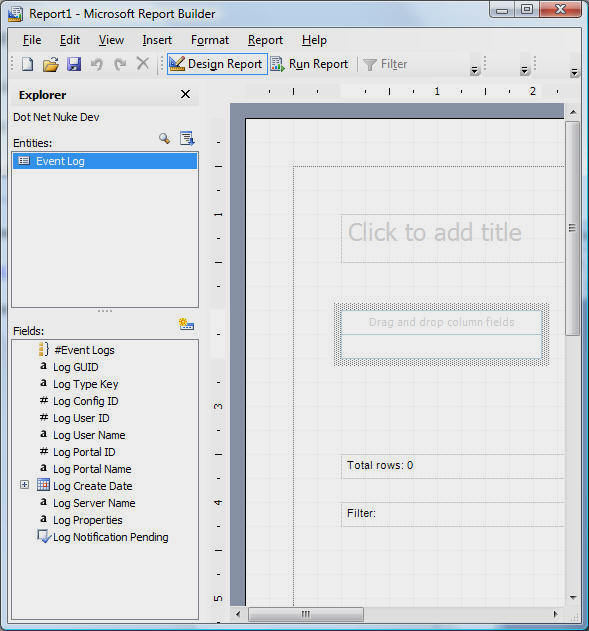
Task: Click the horizontal scrollbar right arrow
Action: click(x=556, y=614)
